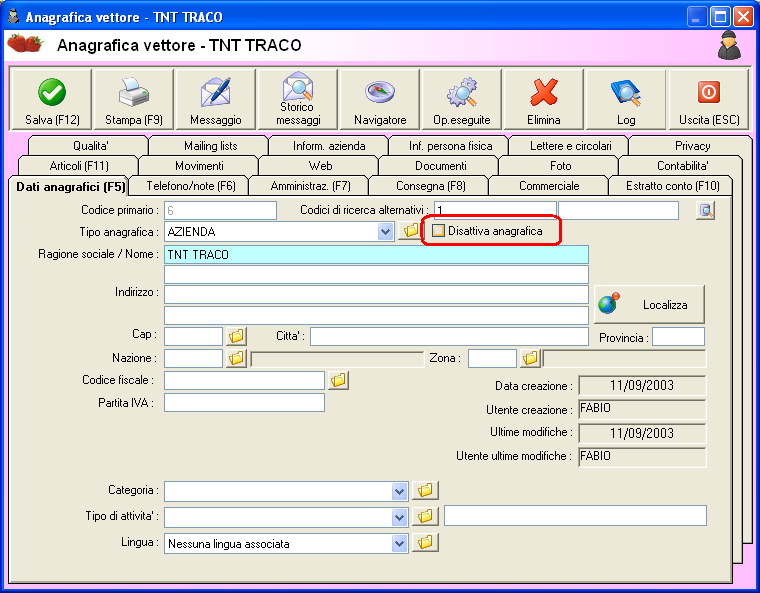Viewport: 760px width, 593px height.
Task: Click the search icon beside alternative codes
Action: pos(705,210)
